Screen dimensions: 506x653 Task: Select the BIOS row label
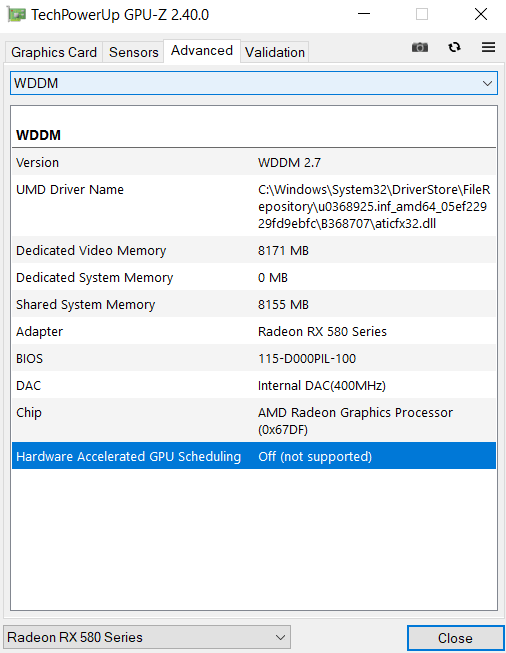point(29,359)
